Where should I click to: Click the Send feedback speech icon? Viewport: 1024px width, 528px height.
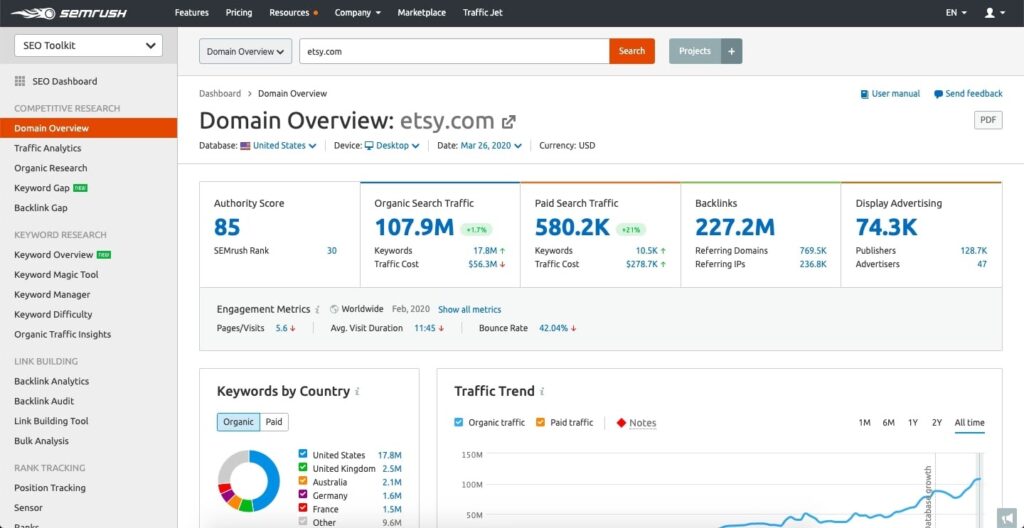[938, 94]
